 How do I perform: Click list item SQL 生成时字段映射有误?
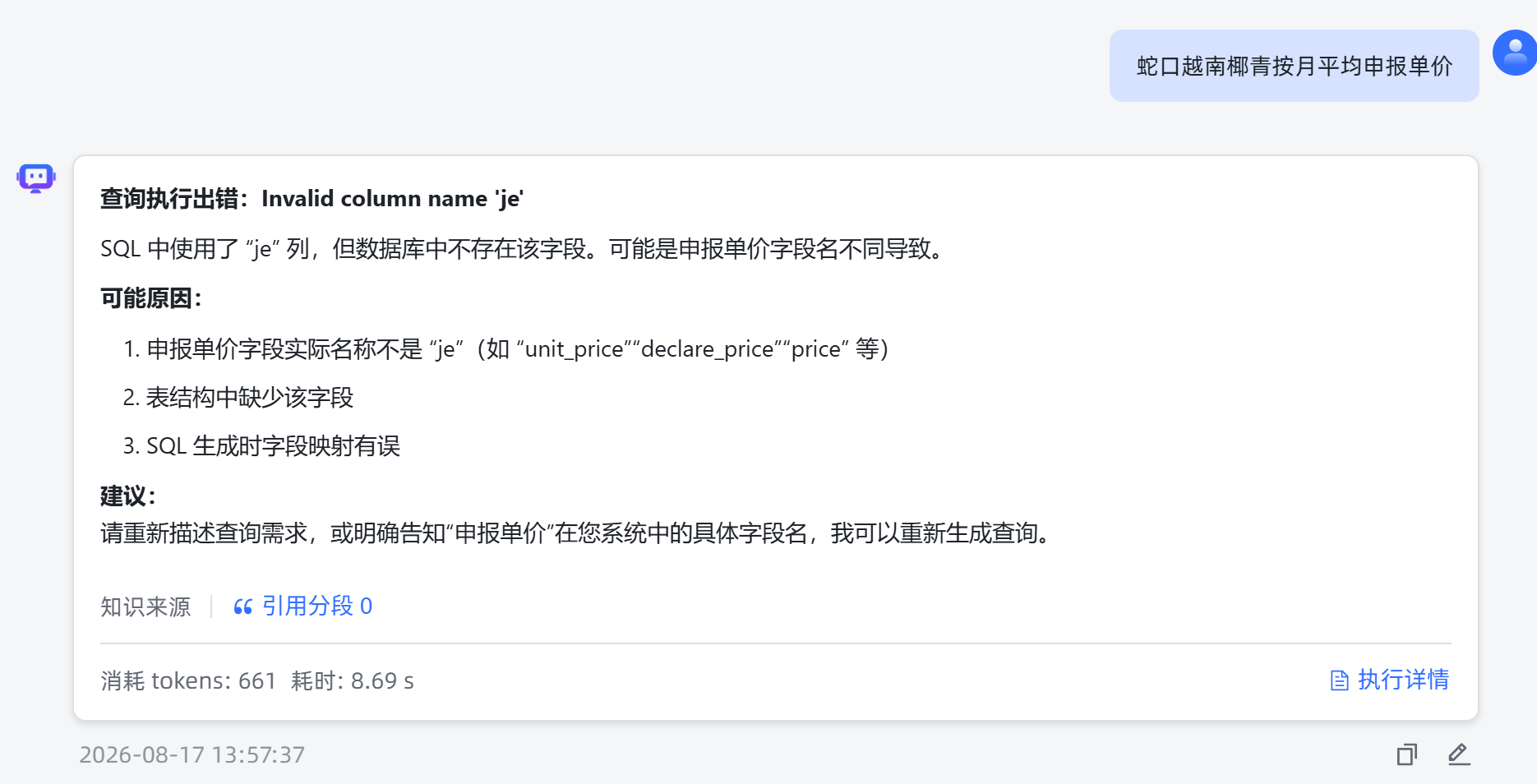pos(261,446)
